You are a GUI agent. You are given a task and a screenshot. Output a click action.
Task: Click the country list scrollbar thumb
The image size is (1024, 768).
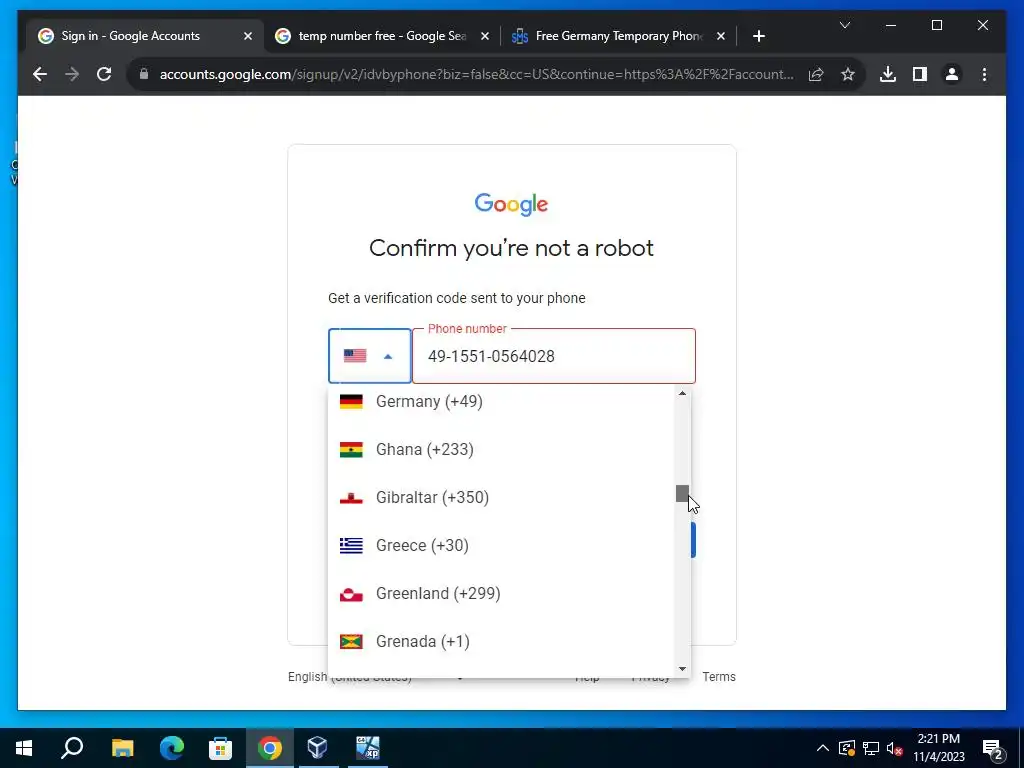pos(682,494)
